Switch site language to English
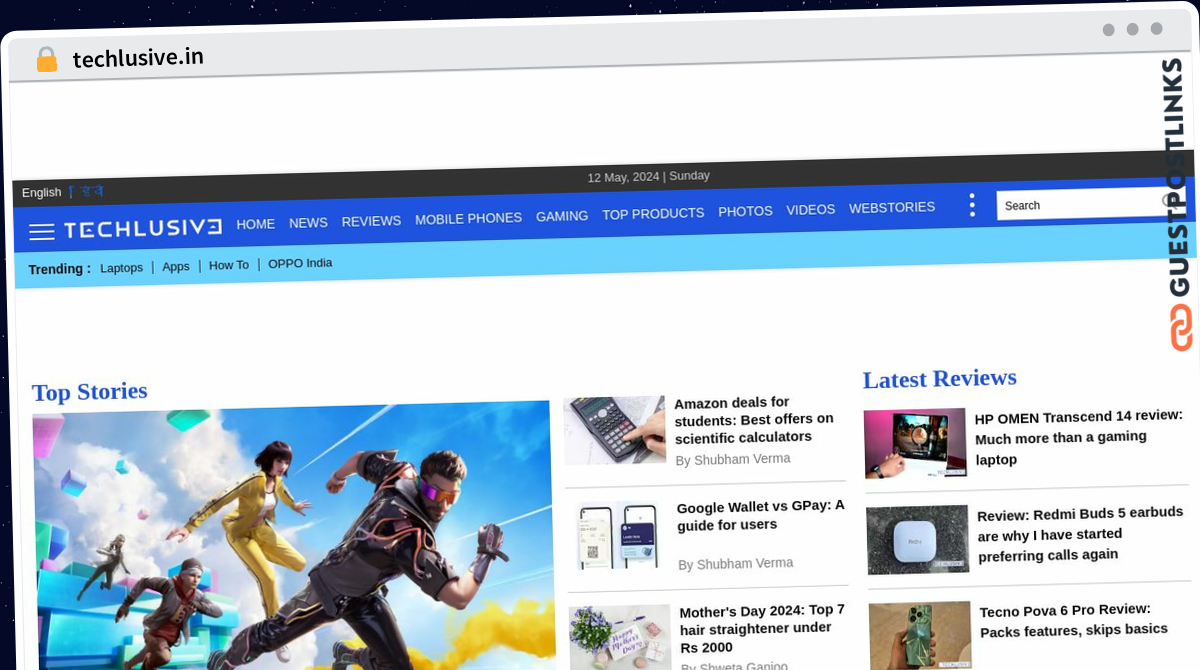The height and width of the screenshot is (670, 1200). tap(41, 192)
